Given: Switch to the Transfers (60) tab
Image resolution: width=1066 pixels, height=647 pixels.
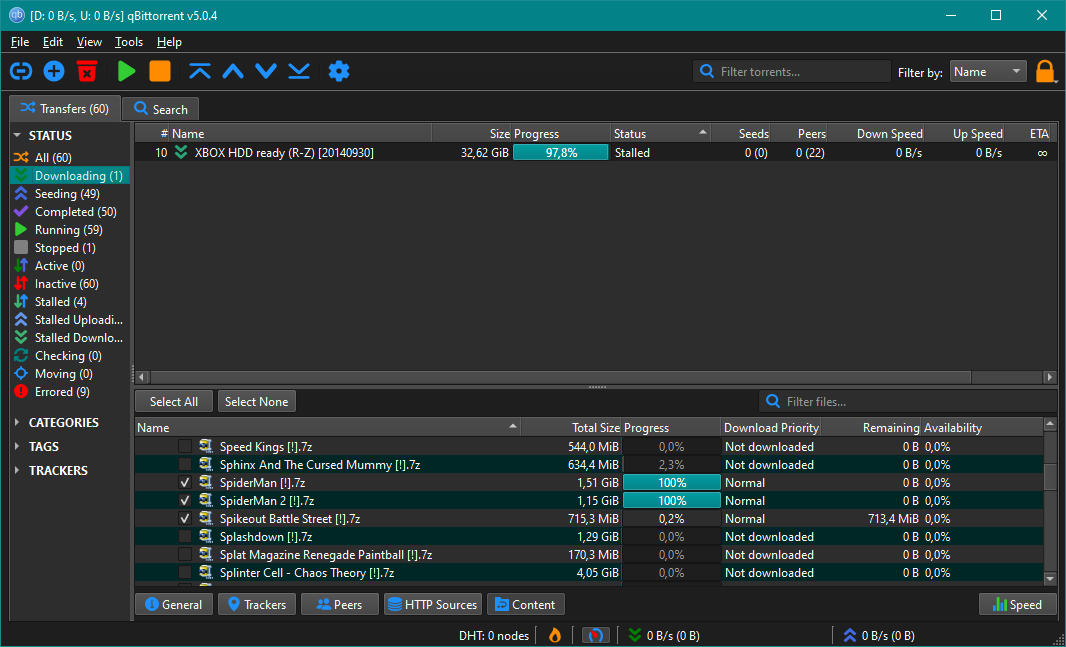Looking at the screenshot, I should 65,109.
